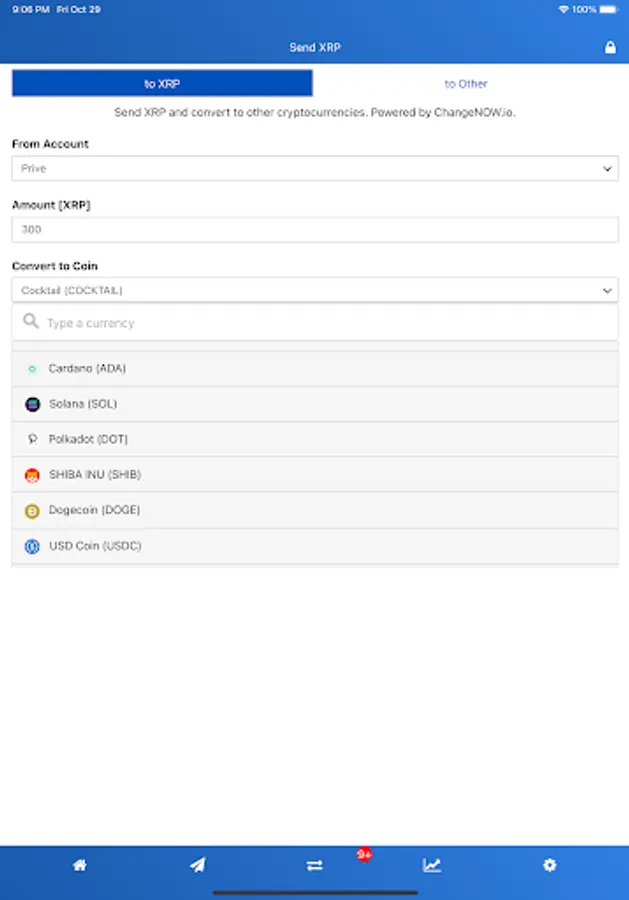This screenshot has height=900, width=629.
Task: Click the From Account chevron arrow
Action: click(x=608, y=169)
